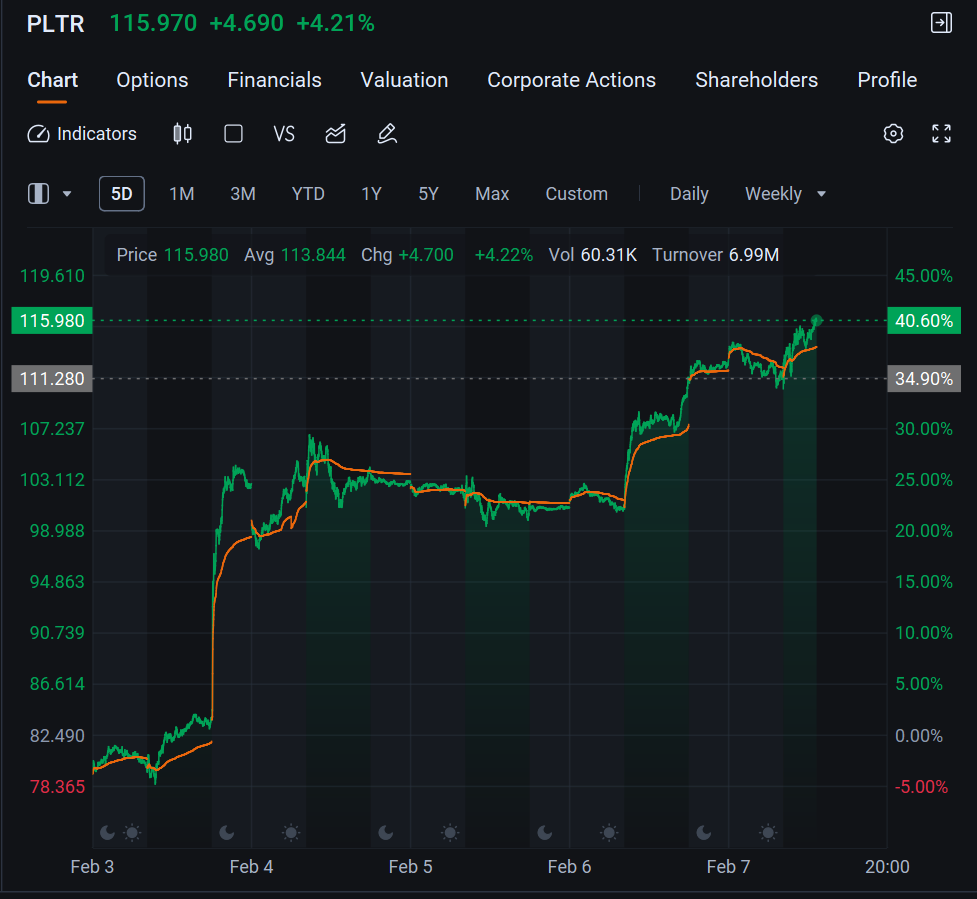The image size is (977, 899).
Task: Choose the Custom date range
Action: (577, 194)
